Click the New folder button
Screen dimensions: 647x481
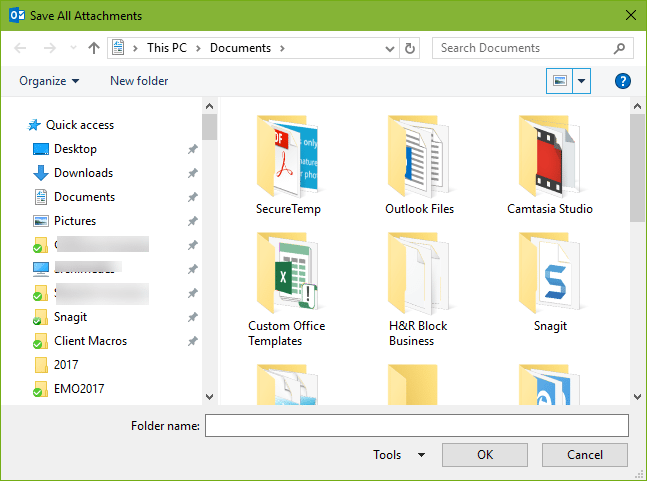(139, 81)
